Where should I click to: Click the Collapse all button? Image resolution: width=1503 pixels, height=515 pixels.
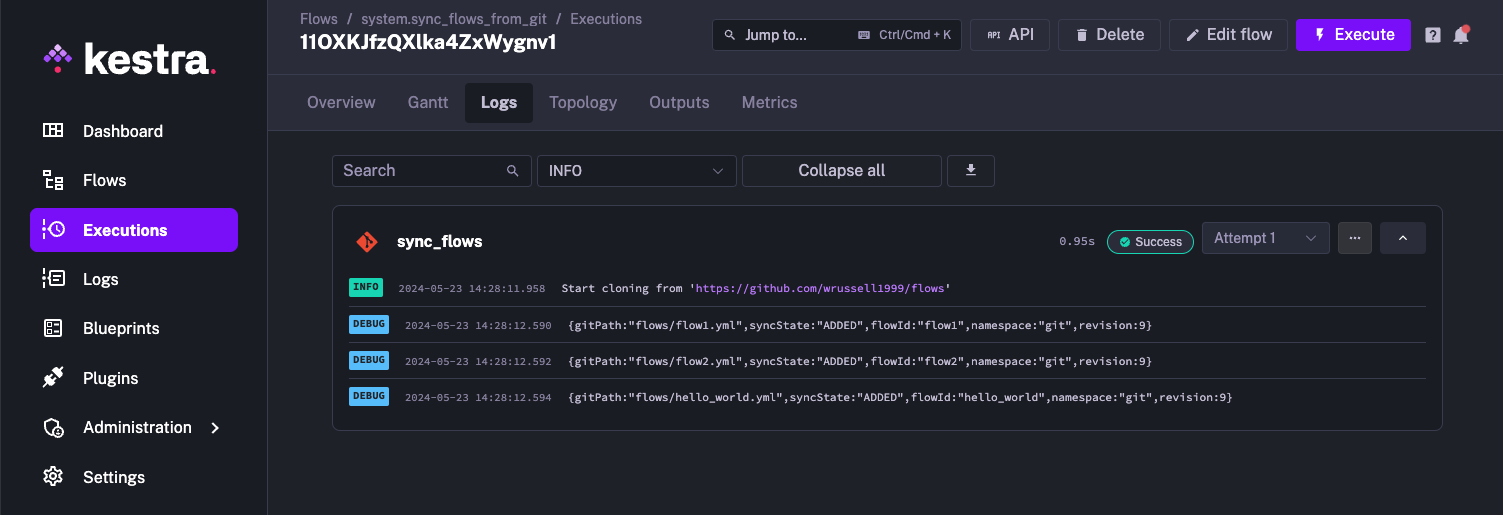click(x=841, y=171)
